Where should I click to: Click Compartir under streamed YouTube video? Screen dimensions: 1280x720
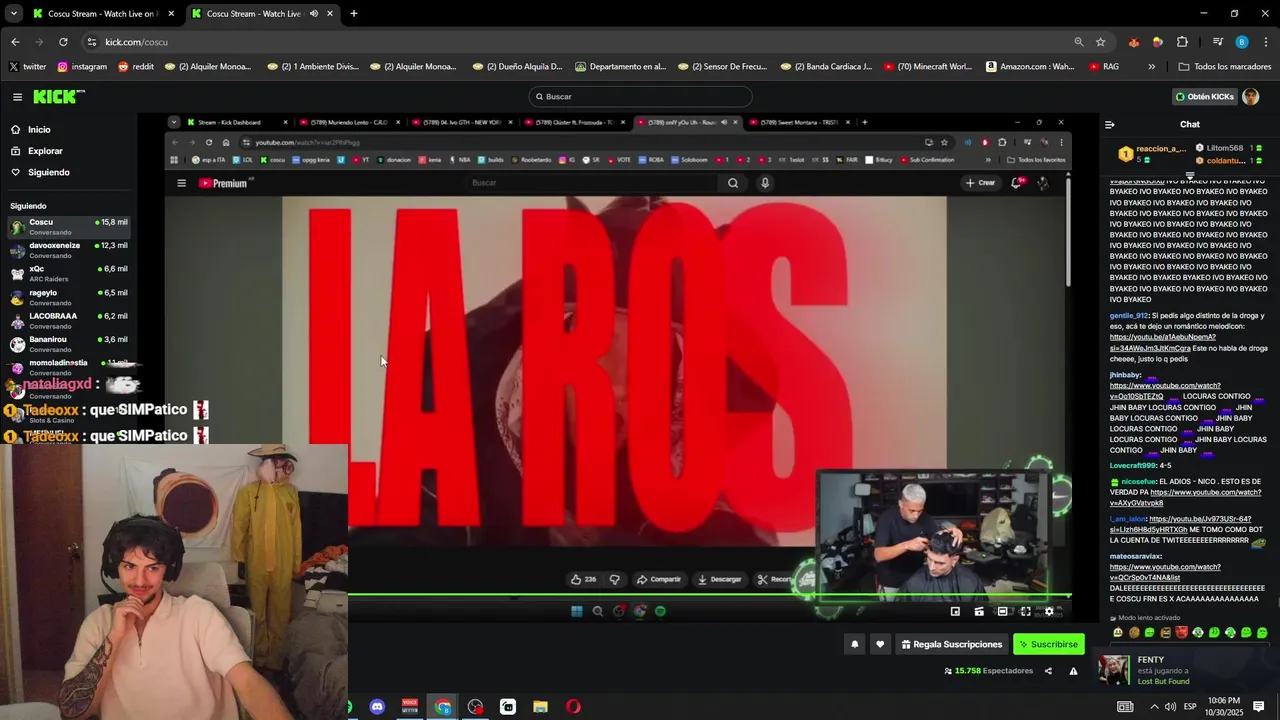[x=658, y=579]
